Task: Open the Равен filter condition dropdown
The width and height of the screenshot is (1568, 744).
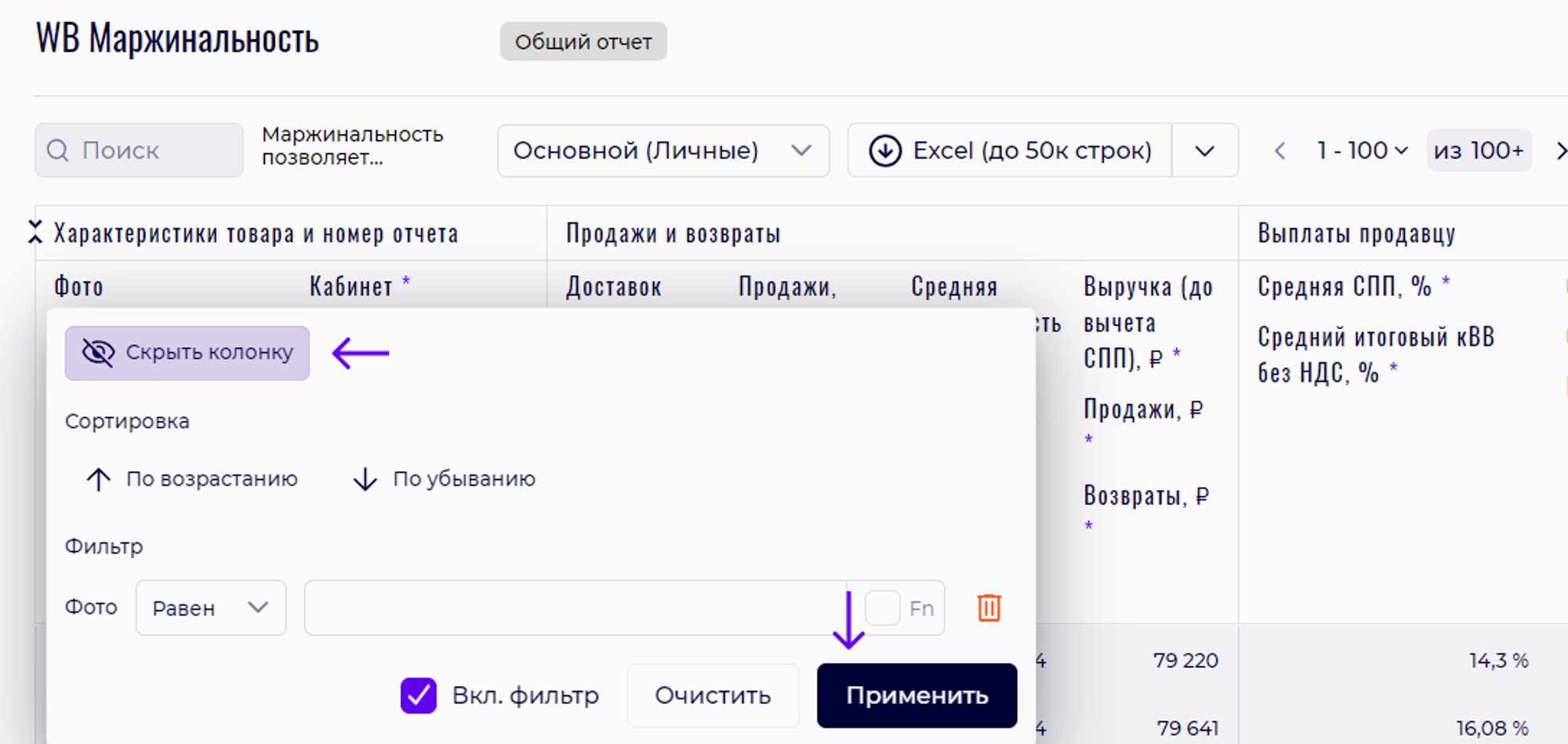Action: coord(210,608)
